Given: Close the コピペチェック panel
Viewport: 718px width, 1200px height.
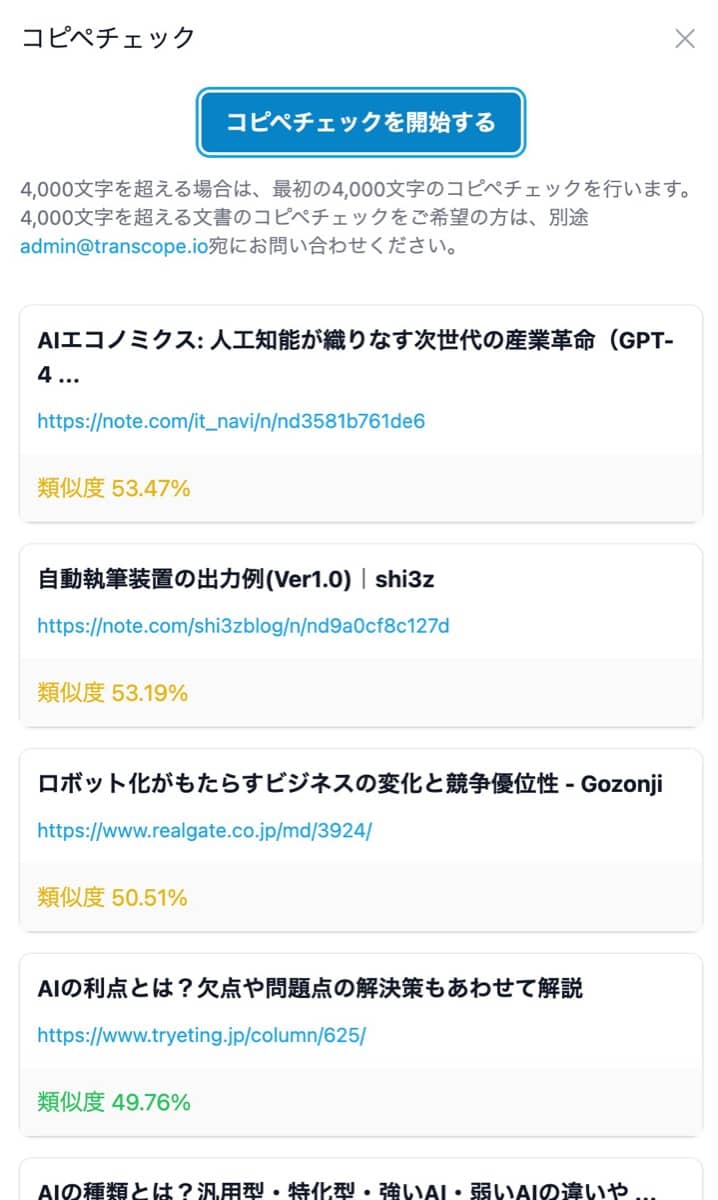Looking at the screenshot, I should [x=685, y=39].
